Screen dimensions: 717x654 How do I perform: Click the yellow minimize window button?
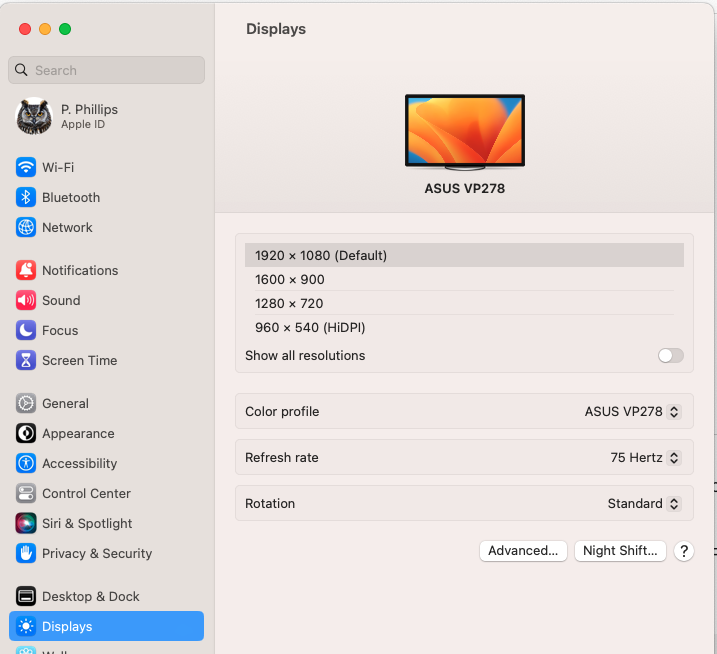click(45, 29)
